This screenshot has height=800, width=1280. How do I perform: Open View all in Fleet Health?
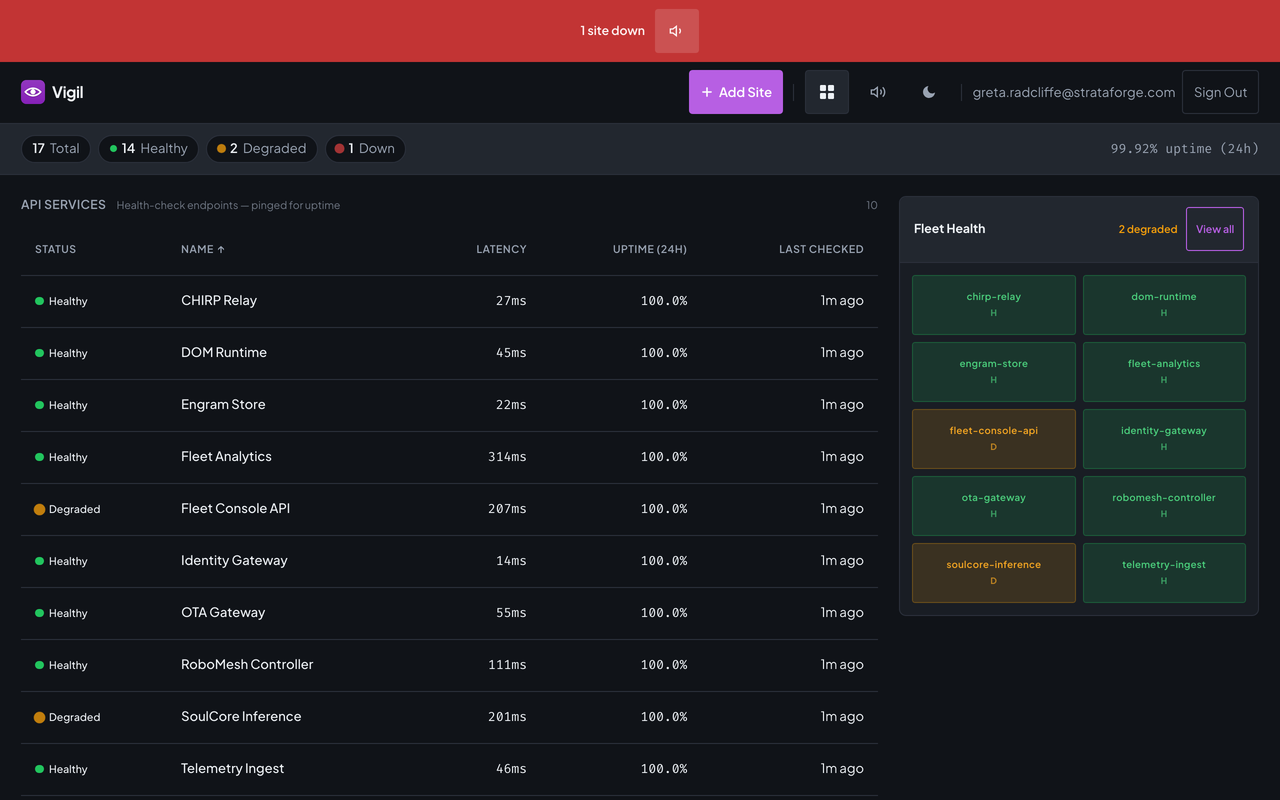tap(1215, 229)
